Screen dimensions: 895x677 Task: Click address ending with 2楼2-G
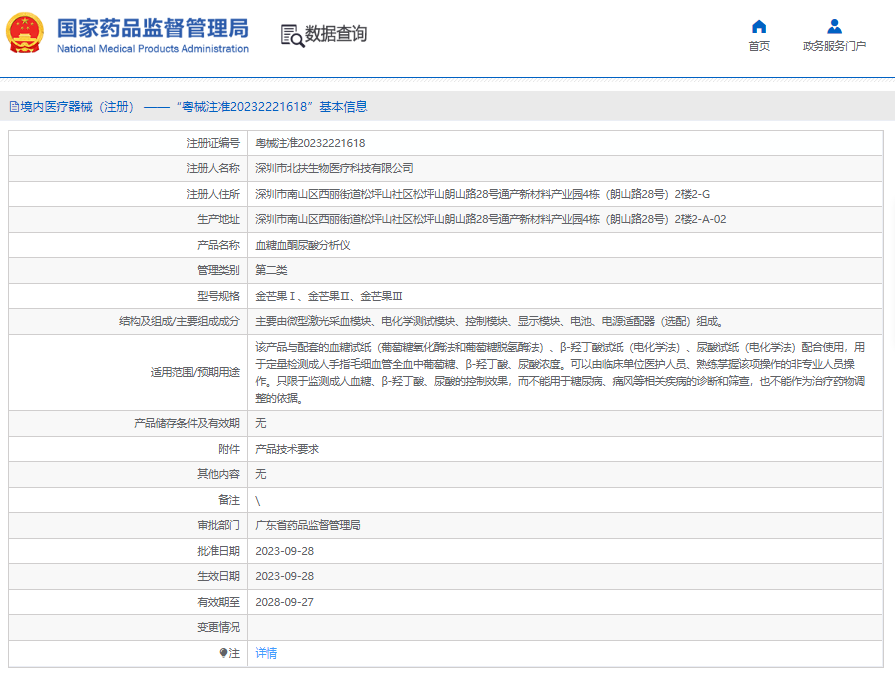pyautogui.click(x=482, y=194)
